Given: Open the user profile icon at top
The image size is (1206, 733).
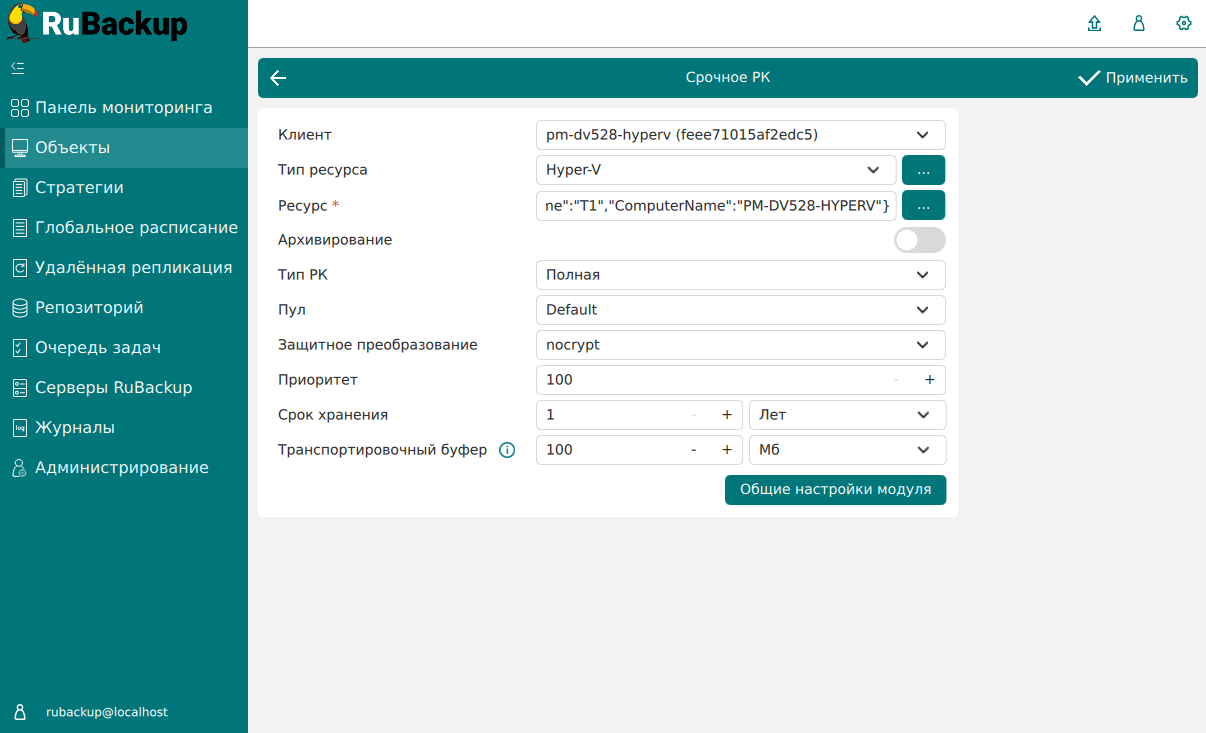Looking at the screenshot, I should point(1138,24).
